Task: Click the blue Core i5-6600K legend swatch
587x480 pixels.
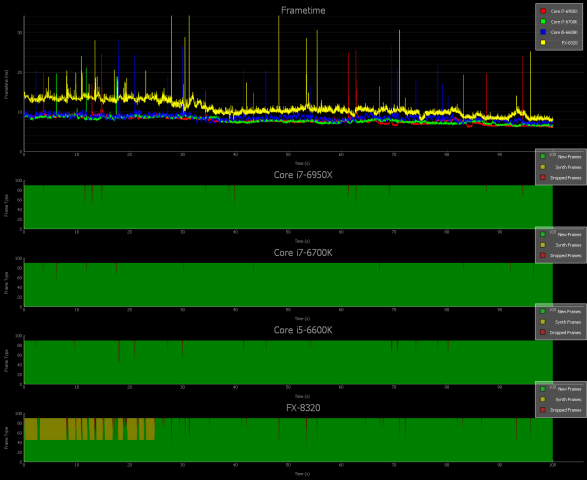Action: pyautogui.click(x=543, y=32)
